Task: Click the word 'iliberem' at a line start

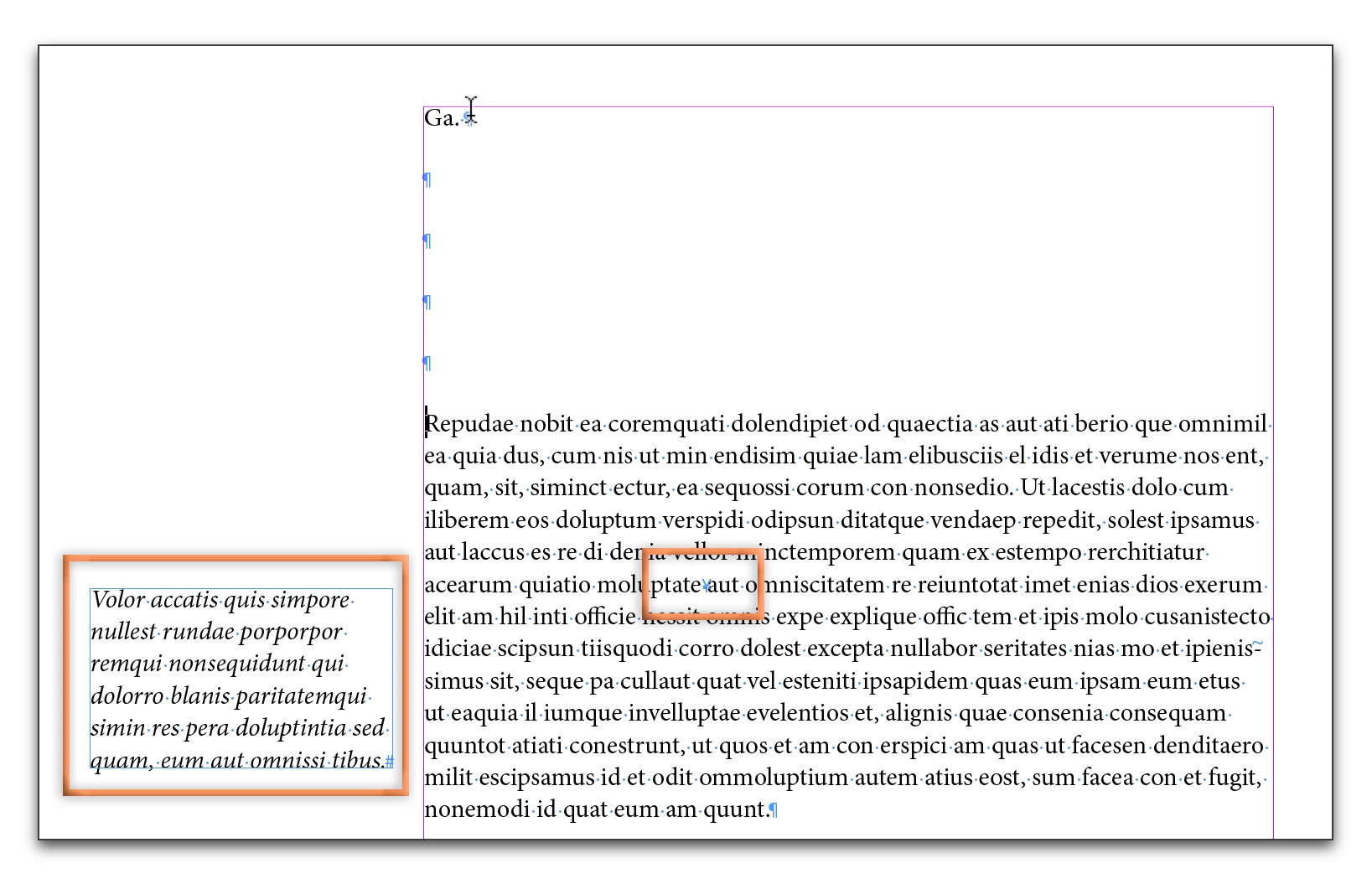Action: click(466, 520)
